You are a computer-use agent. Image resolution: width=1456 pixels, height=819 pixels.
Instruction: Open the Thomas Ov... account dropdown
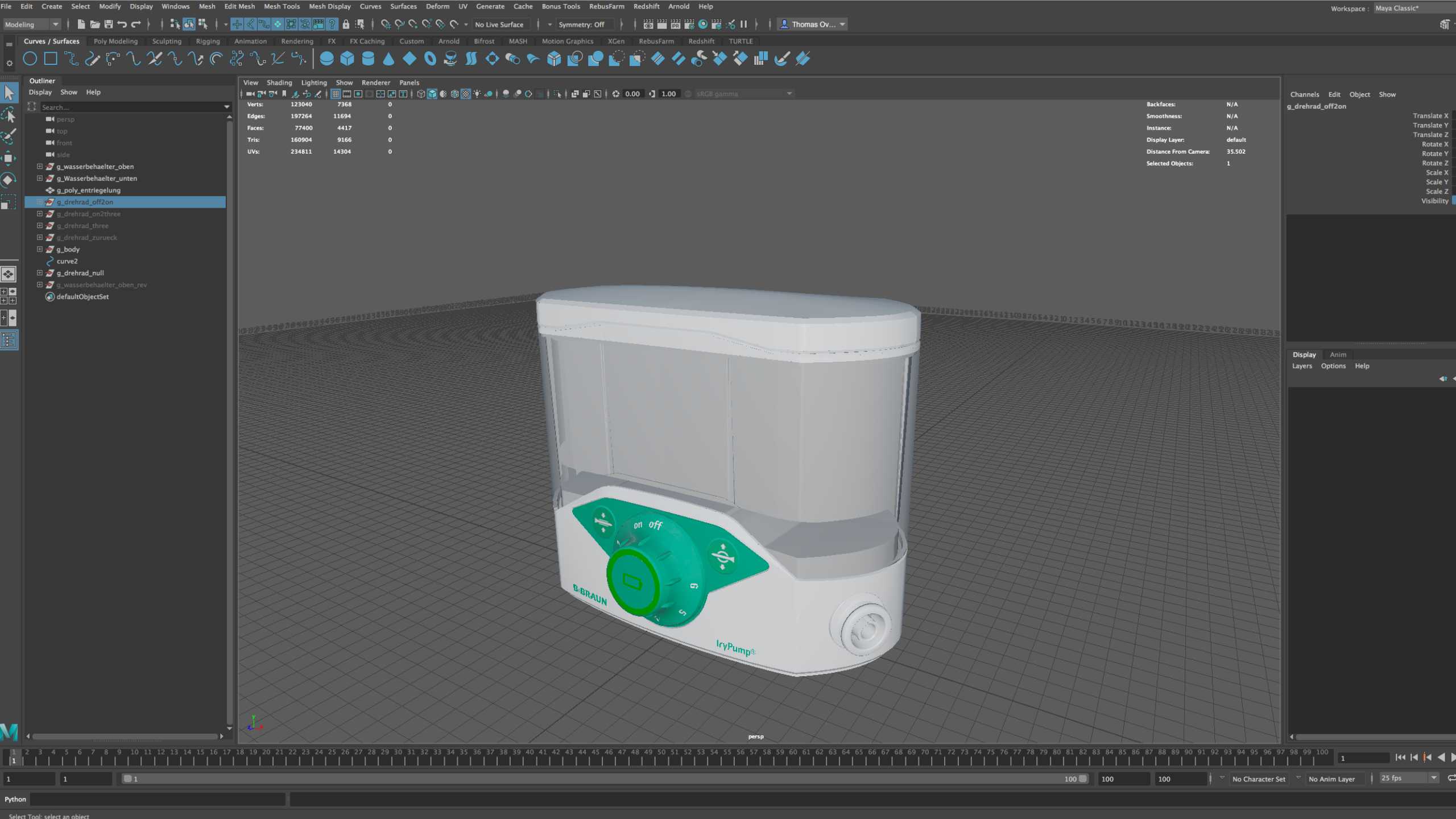pos(813,24)
